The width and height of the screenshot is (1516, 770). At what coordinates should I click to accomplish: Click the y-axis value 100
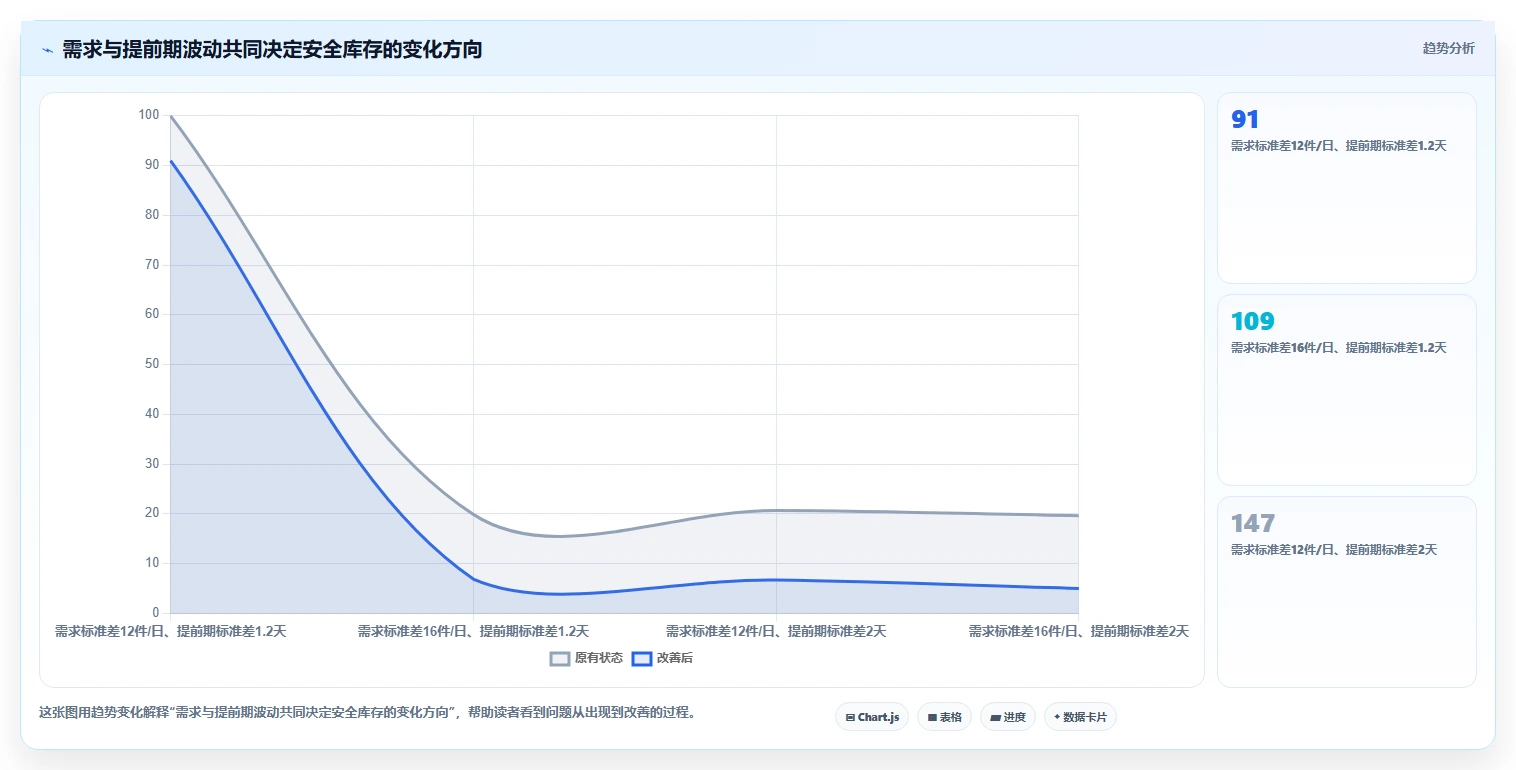(149, 115)
